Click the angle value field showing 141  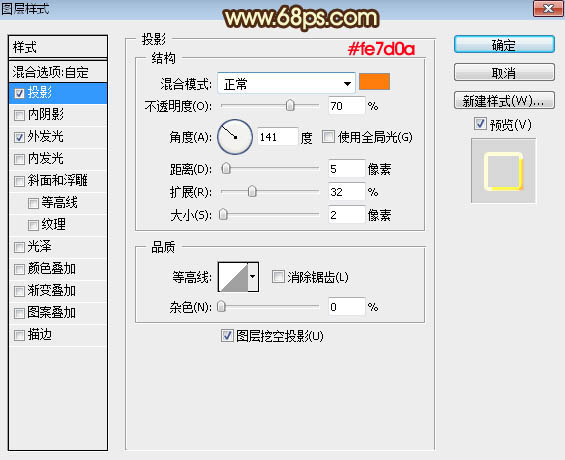click(x=277, y=137)
